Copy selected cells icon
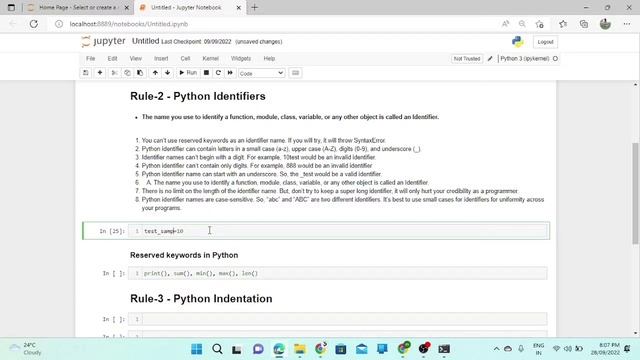The width and height of the screenshot is (640, 360). click(127, 73)
